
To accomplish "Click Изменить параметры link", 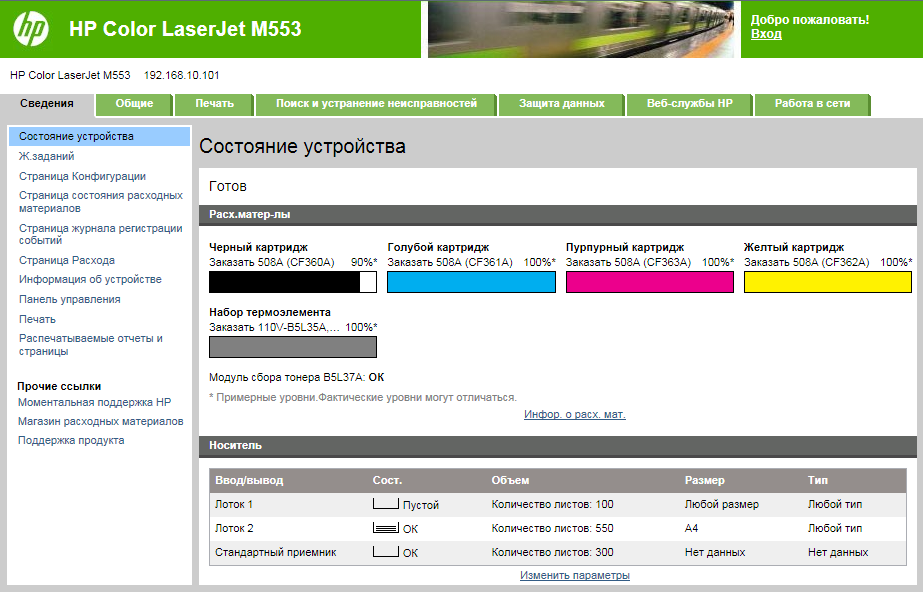I will (575, 575).
